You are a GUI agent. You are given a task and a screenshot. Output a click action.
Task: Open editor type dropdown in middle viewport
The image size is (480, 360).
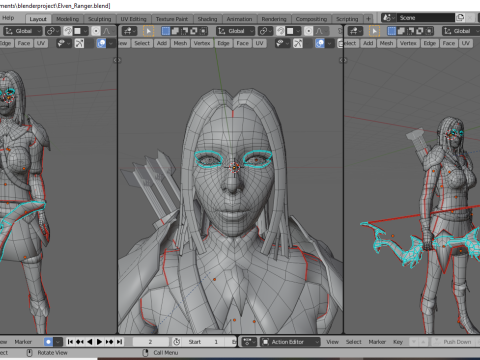point(129,31)
